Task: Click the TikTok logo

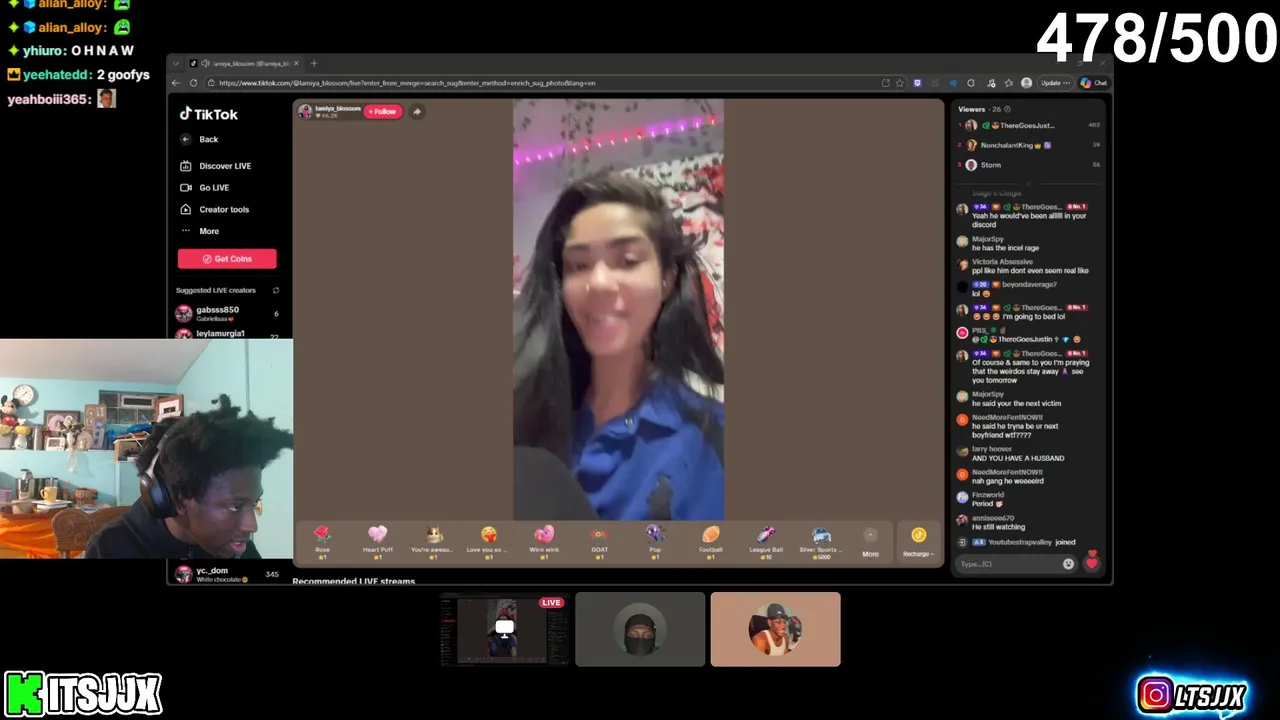Action: (x=208, y=114)
